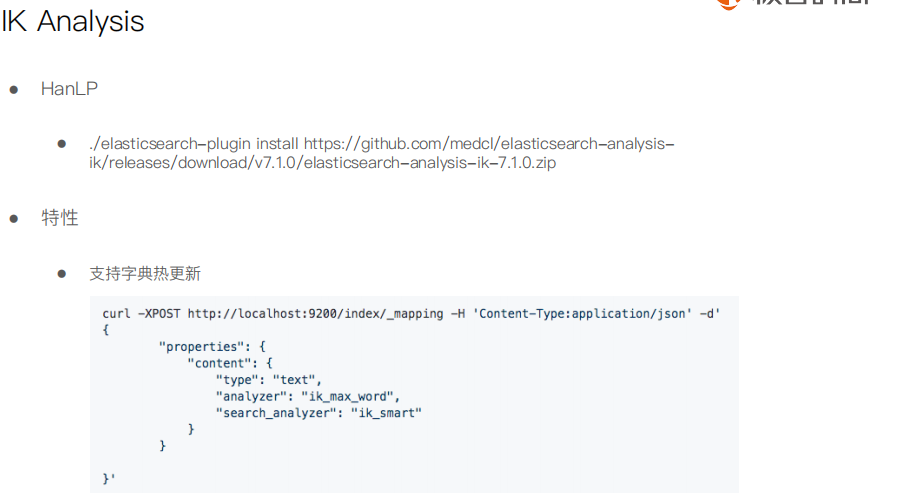The height and width of the screenshot is (497, 899).
Task: Click the Content-Type:application/json header text
Action: point(582,314)
